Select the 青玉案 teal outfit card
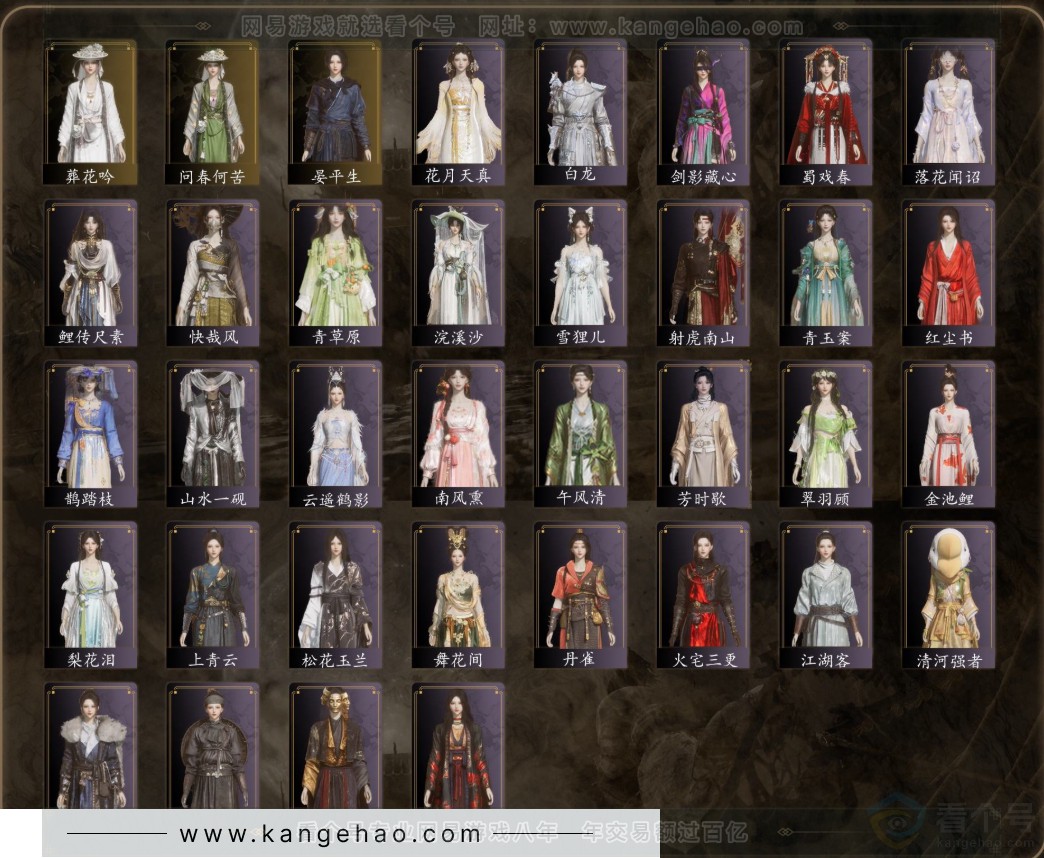1044x858 pixels. tap(825, 273)
